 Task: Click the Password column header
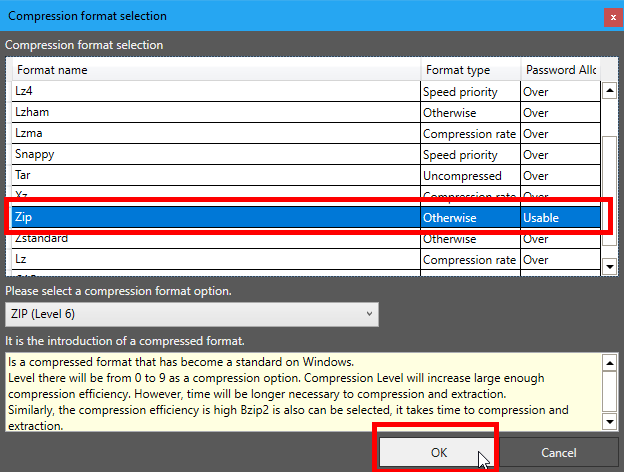(559, 70)
